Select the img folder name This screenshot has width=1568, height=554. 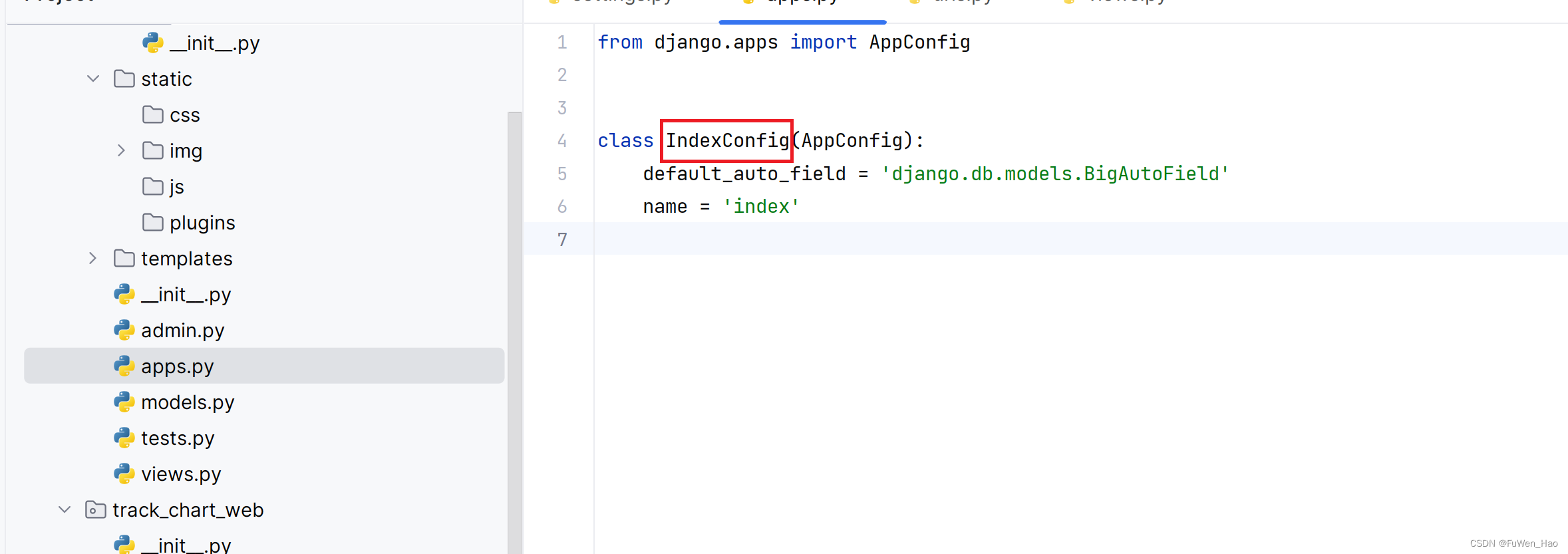pyautogui.click(x=186, y=151)
